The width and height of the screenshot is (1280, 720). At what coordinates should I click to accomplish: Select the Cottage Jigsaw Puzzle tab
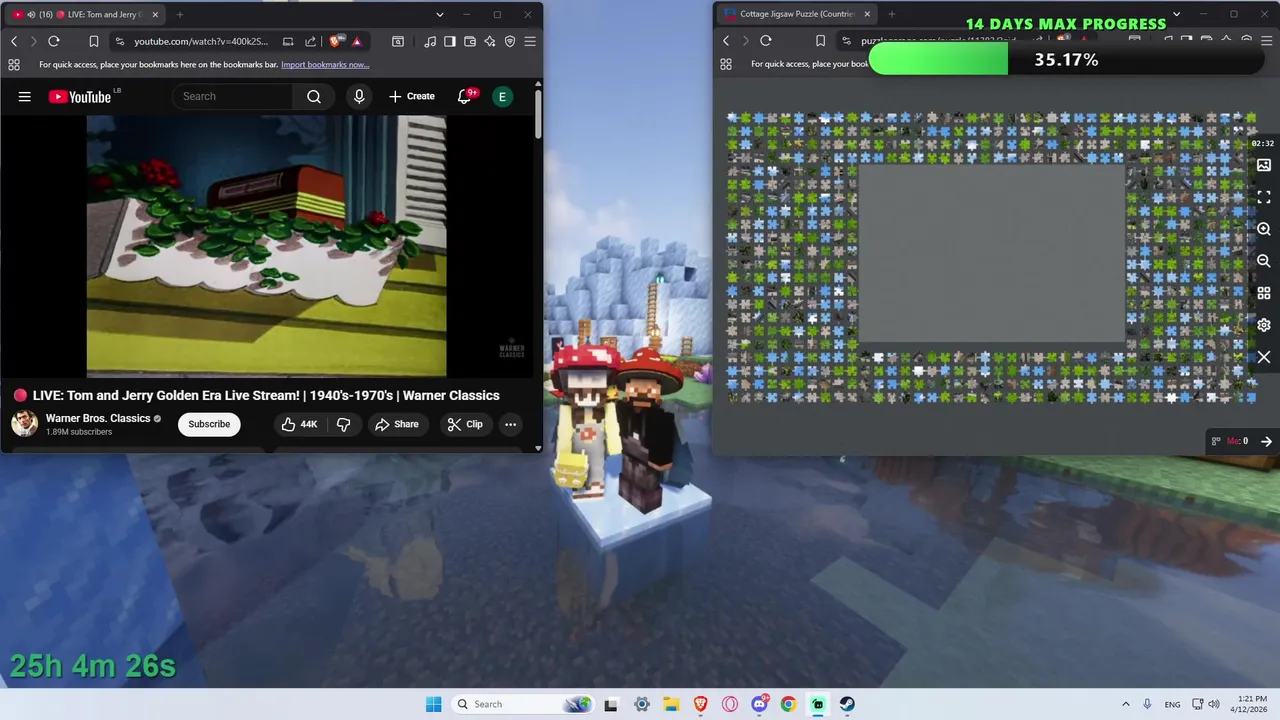pyautogui.click(x=797, y=14)
